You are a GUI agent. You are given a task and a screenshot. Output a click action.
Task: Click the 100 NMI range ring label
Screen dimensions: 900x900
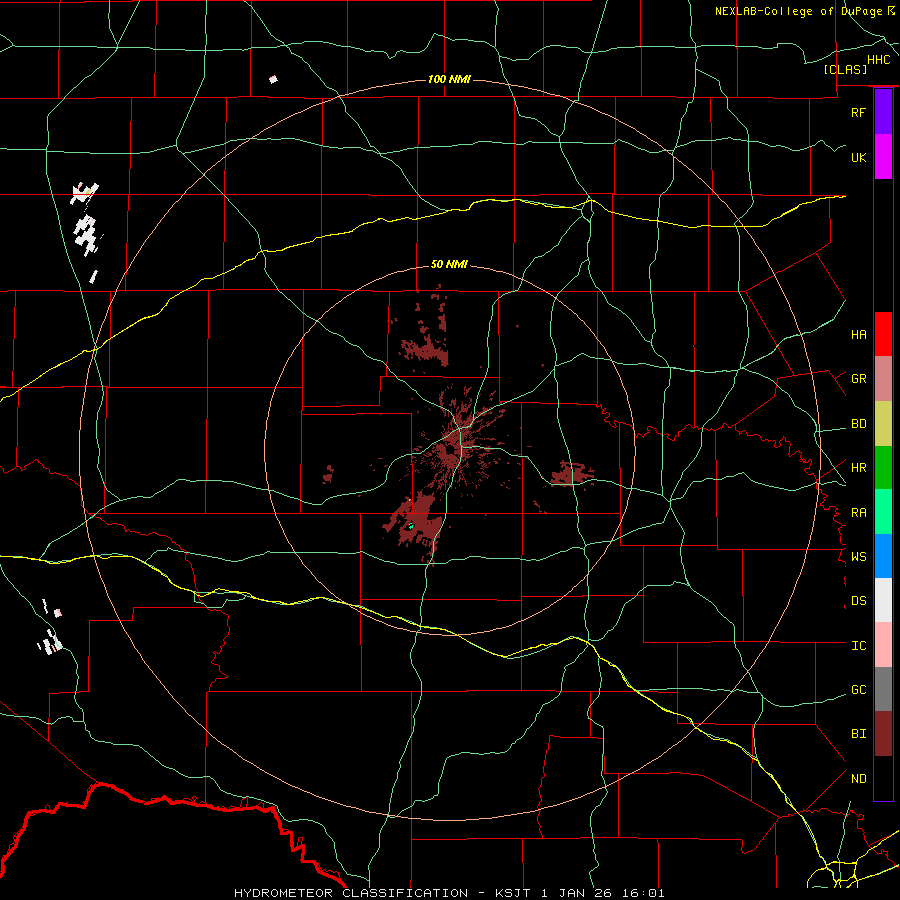point(449,79)
